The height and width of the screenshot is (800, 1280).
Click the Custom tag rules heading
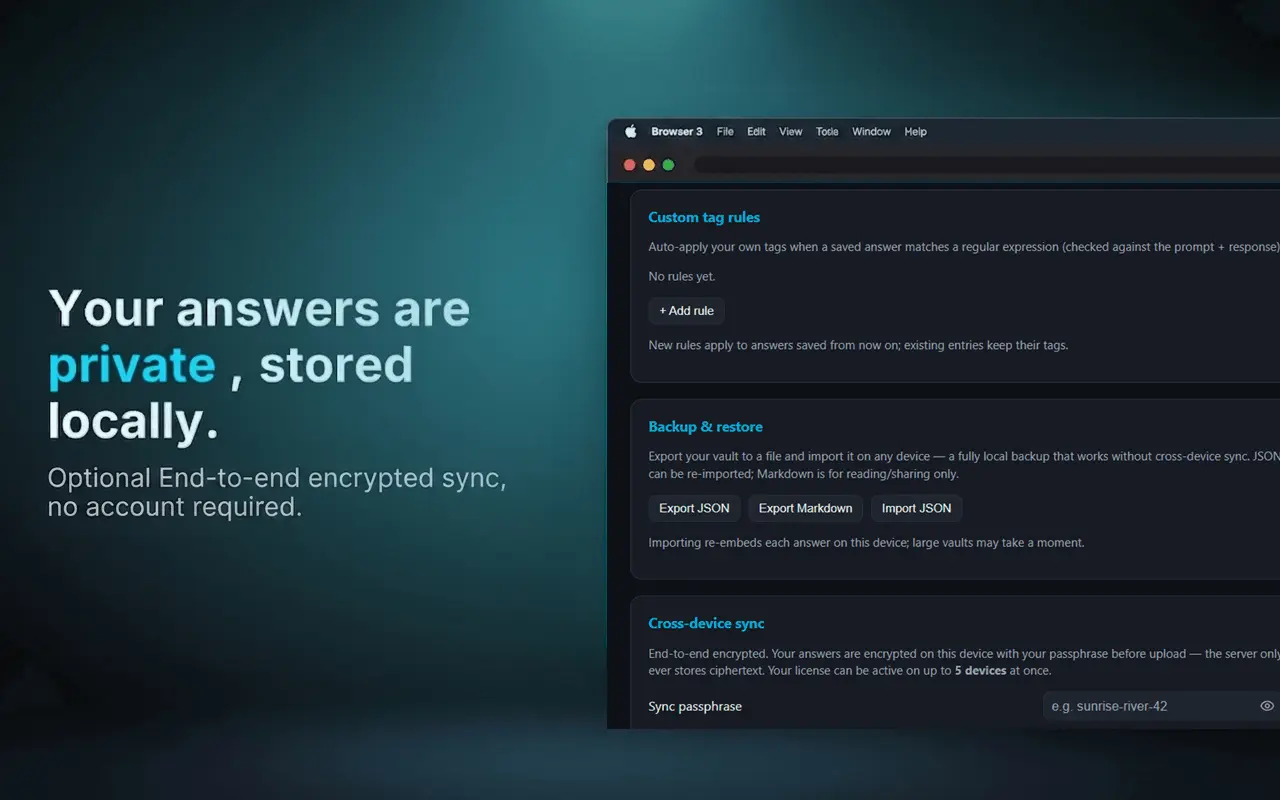tap(704, 217)
